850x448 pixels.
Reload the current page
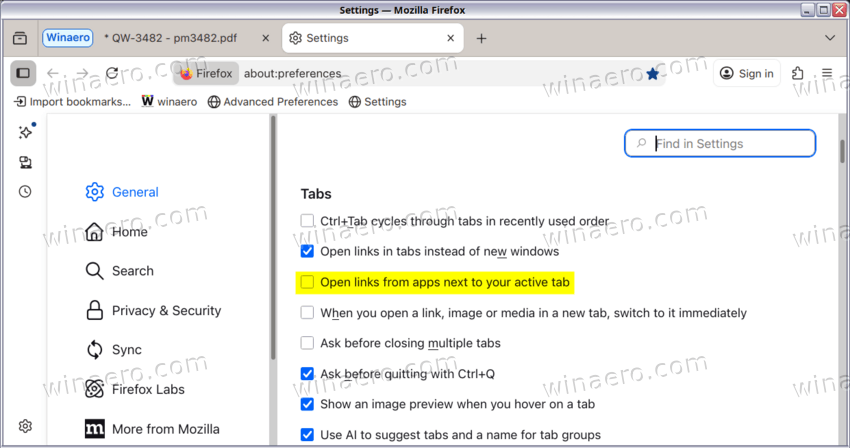[112, 73]
